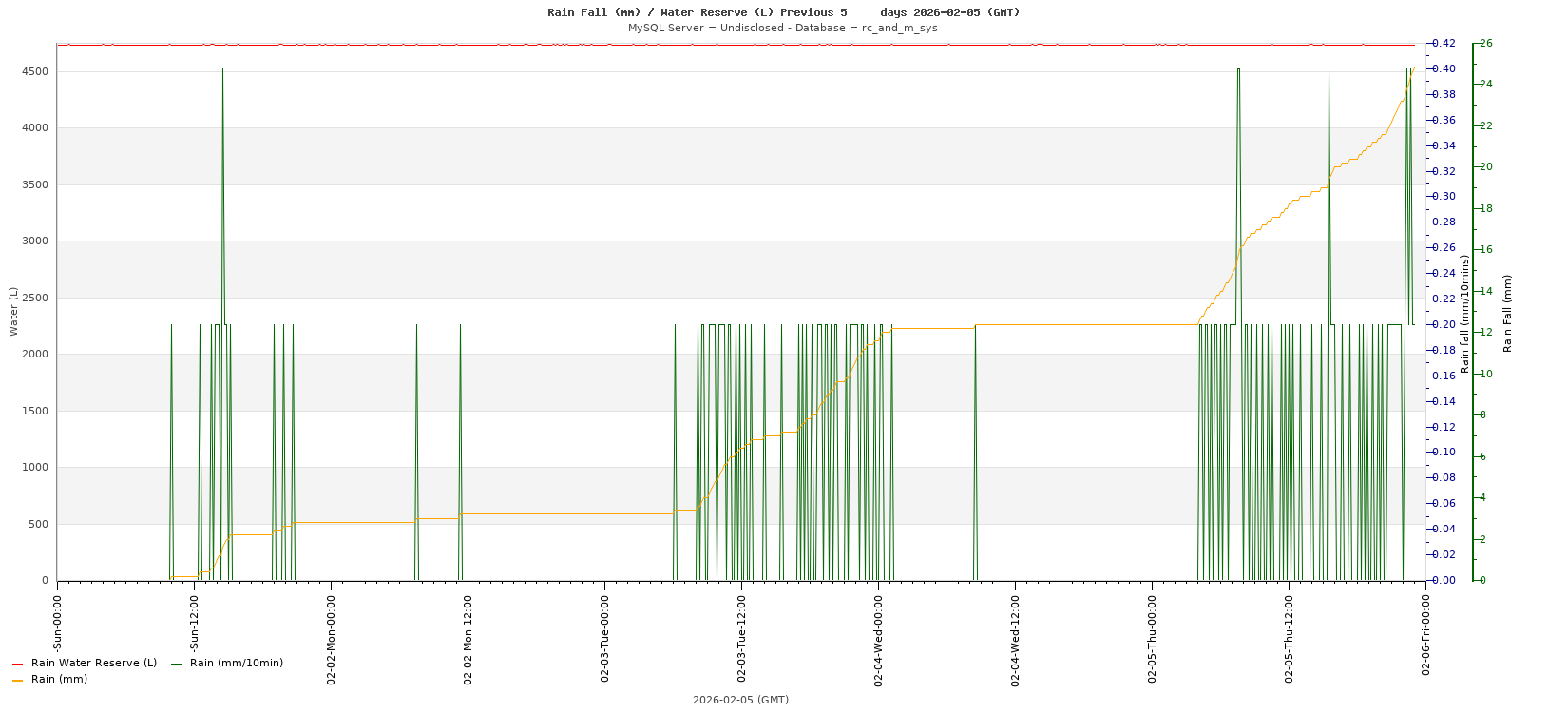The height and width of the screenshot is (713, 1568).
Task: Select the 'Rain (mm/10min)' legend label
Action: [x=236, y=664]
